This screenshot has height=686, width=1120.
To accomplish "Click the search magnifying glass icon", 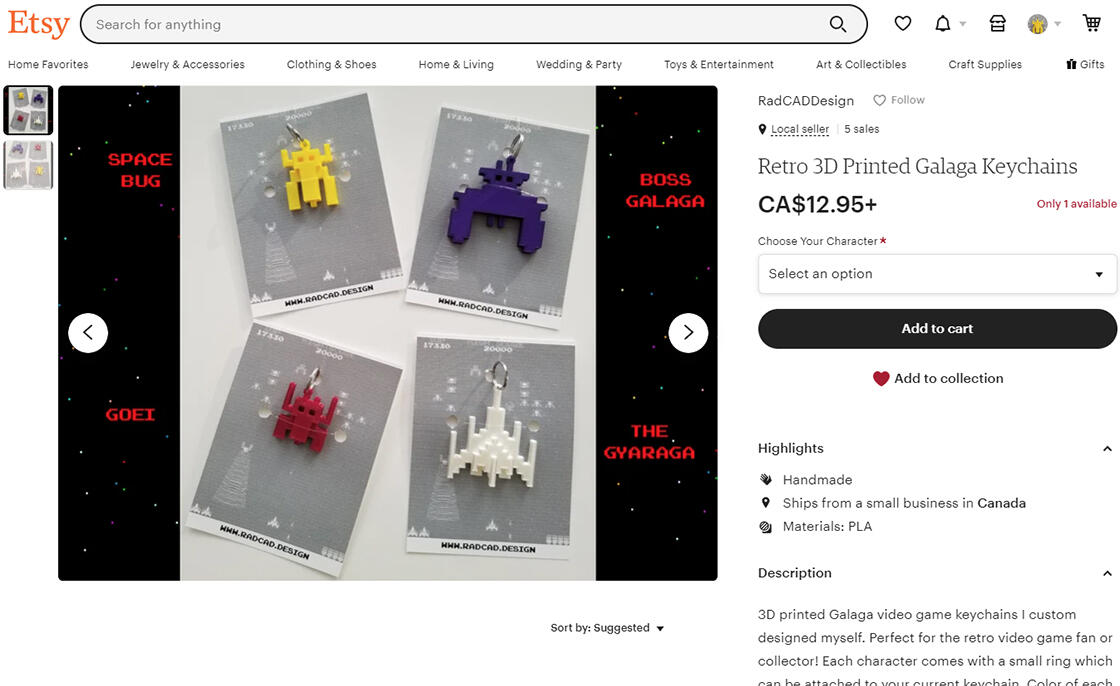I will pyautogui.click(x=838, y=24).
